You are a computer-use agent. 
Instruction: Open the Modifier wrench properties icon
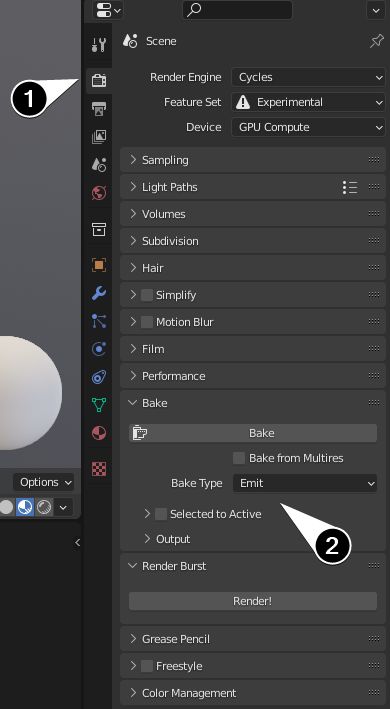99,293
